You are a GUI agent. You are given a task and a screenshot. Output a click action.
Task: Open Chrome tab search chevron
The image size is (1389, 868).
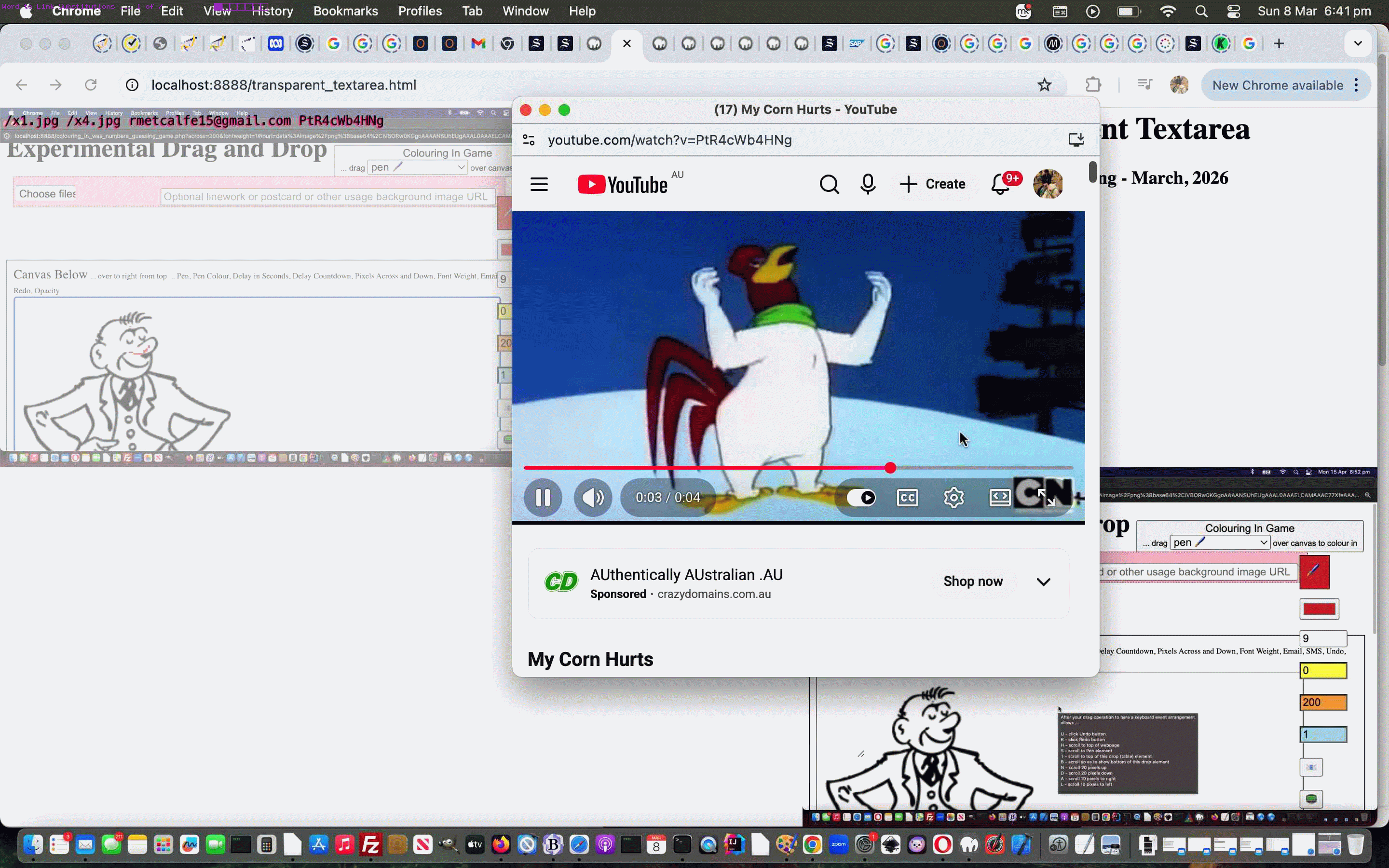pyautogui.click(x=1358, y=43)
